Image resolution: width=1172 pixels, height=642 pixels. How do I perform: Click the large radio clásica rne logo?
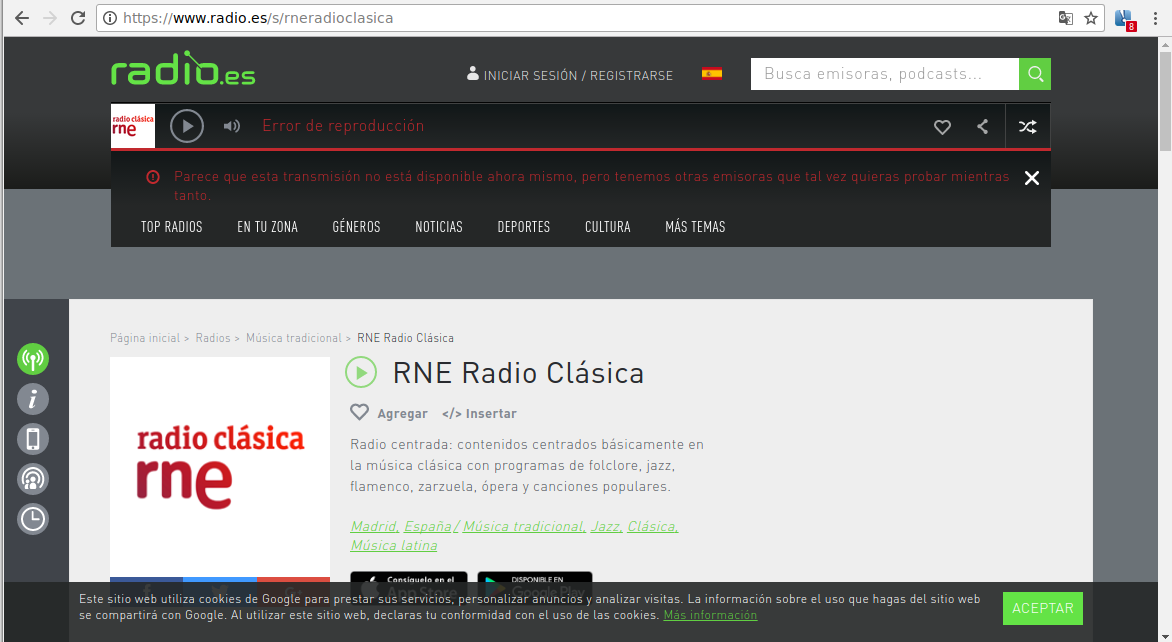tap(220, 467)
